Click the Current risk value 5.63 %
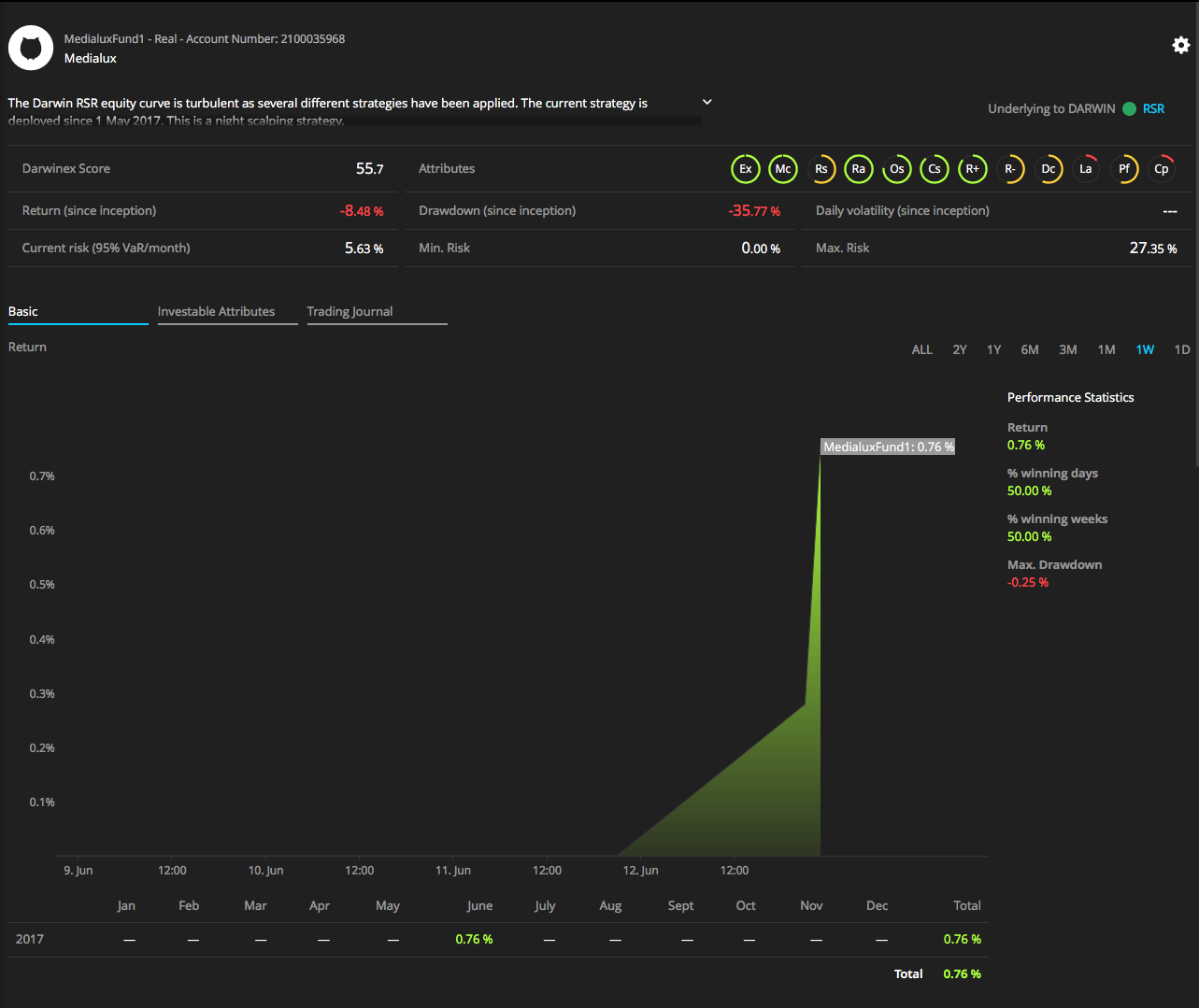 364,248
